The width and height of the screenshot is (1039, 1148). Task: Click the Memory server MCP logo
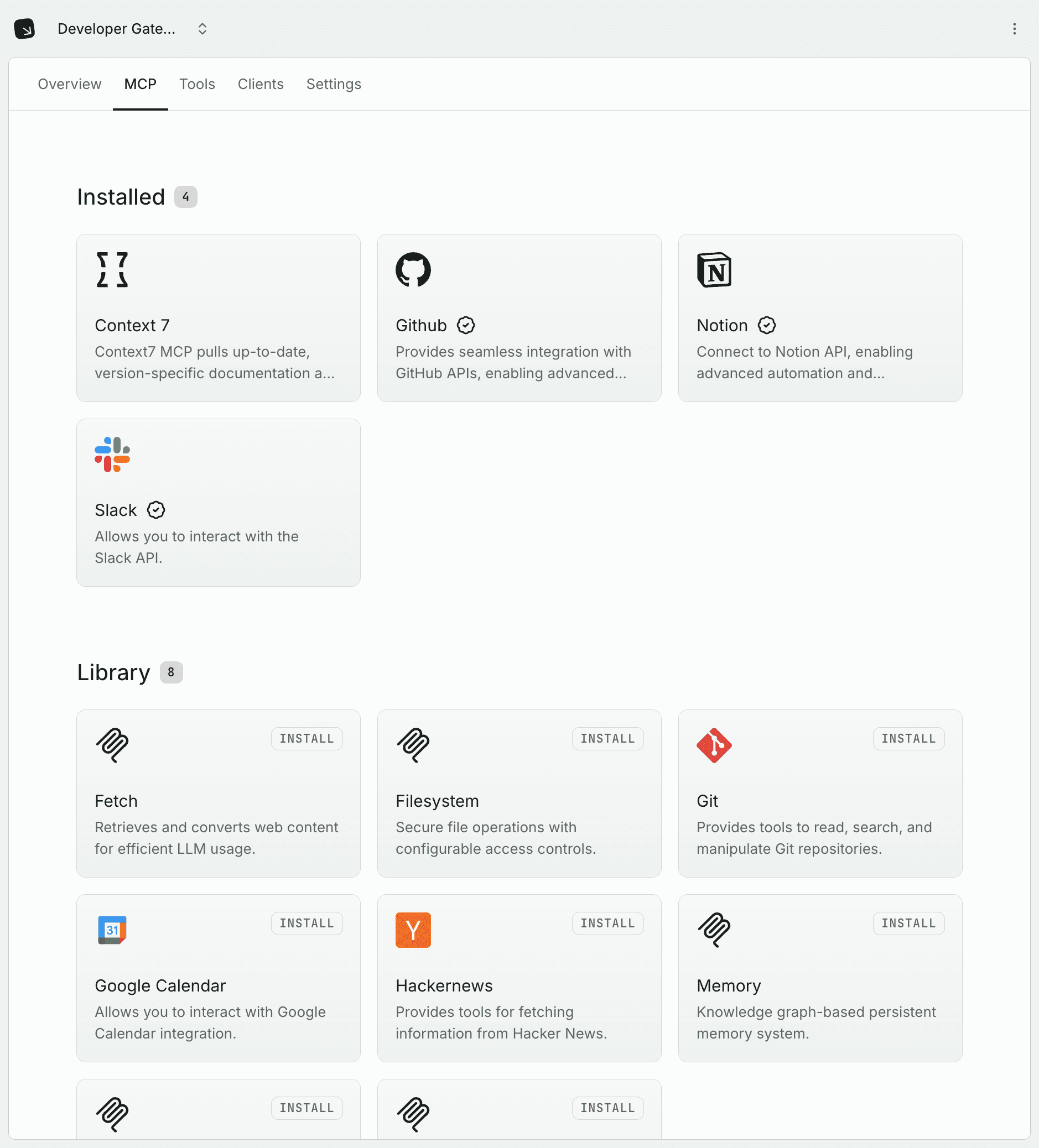[x=714, y=931]
